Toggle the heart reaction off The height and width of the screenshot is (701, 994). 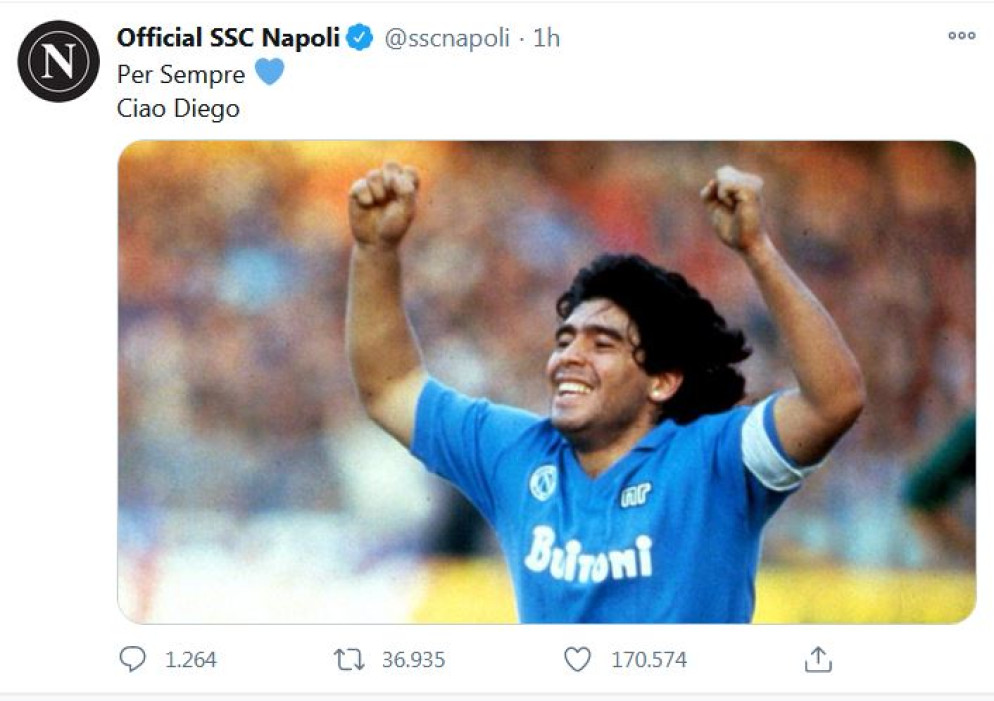tap(576, 659)
